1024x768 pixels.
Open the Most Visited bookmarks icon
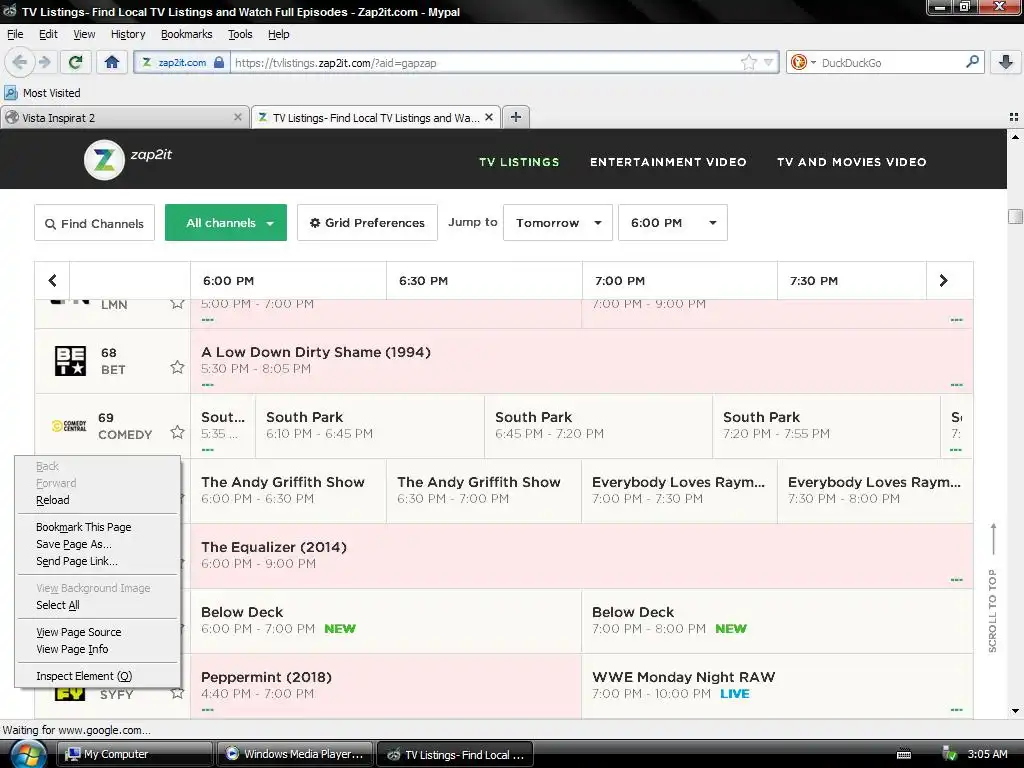(x=11, y=93)
